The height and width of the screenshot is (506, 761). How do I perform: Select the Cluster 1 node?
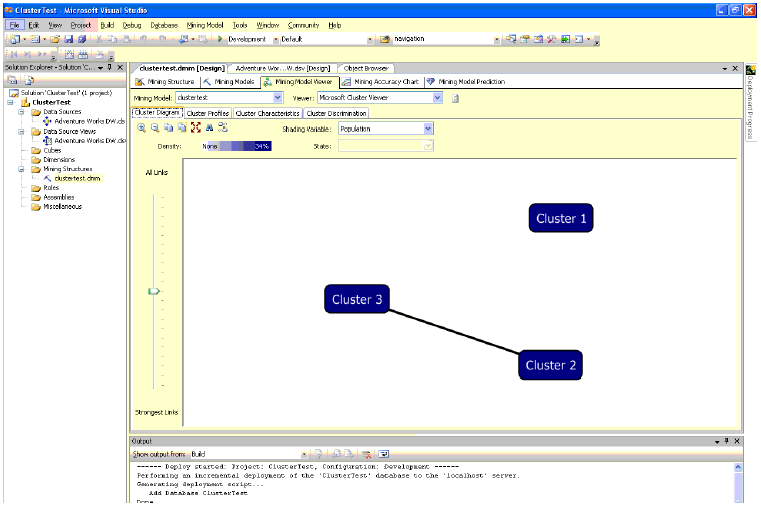[561, 218]
